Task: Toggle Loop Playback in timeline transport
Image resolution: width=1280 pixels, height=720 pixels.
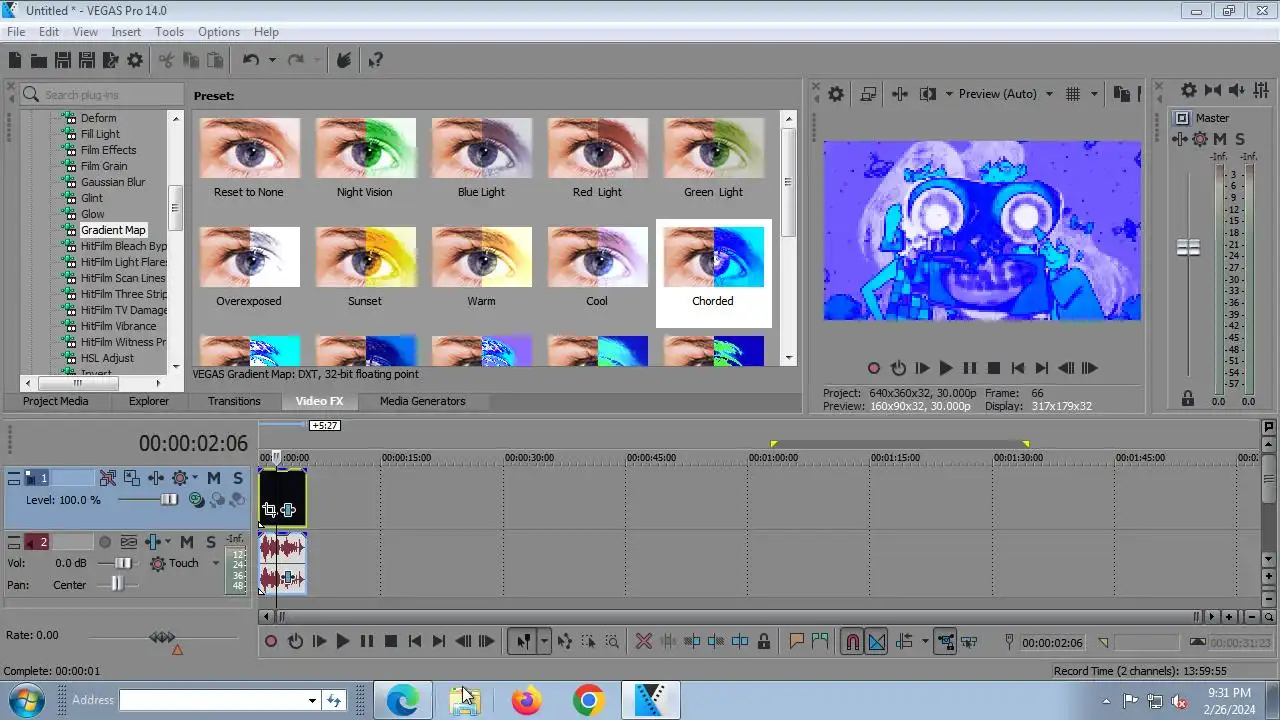Action: coord(295,642)
